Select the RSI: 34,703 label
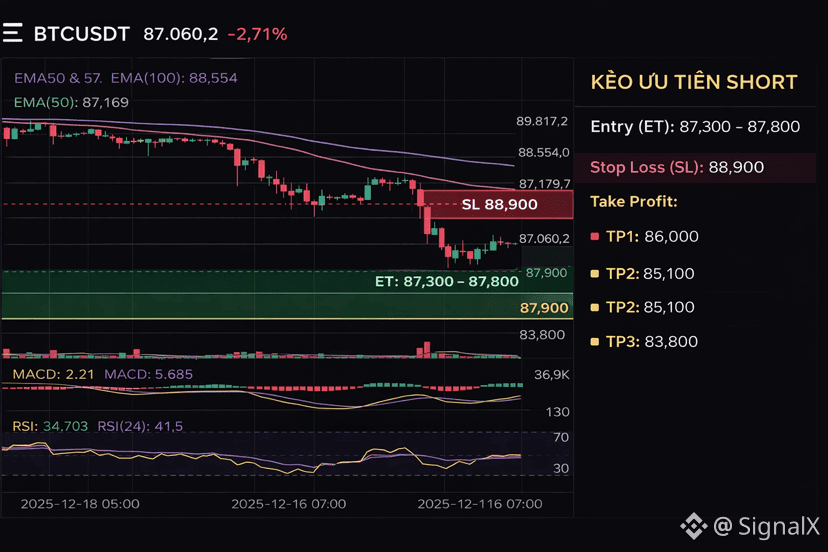This screenshot has height=552, width=828. coord(50,426)
